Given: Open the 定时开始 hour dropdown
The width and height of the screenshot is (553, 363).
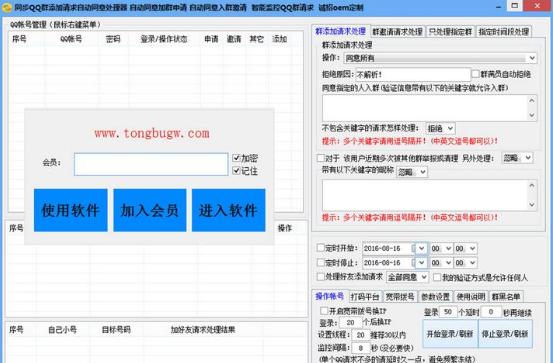Looking at the screenshot, I should [x=441, y=248].
